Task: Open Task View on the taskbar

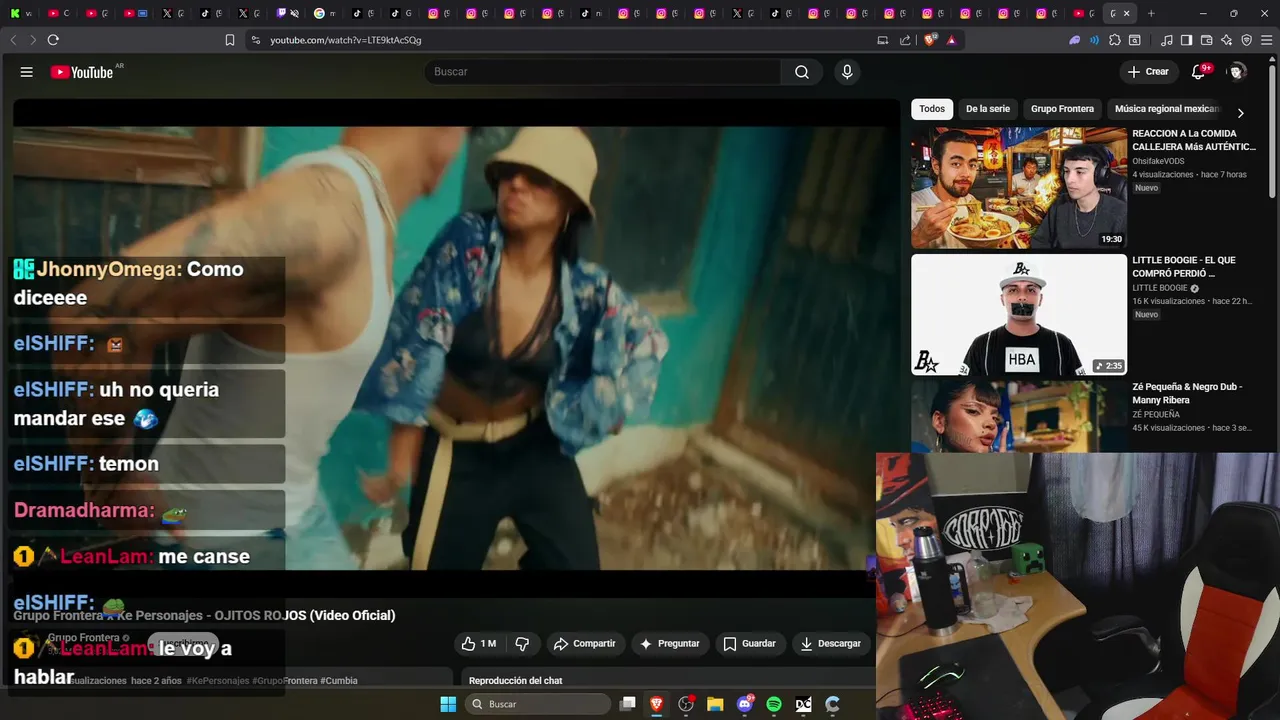Action: tap(628, 704)
